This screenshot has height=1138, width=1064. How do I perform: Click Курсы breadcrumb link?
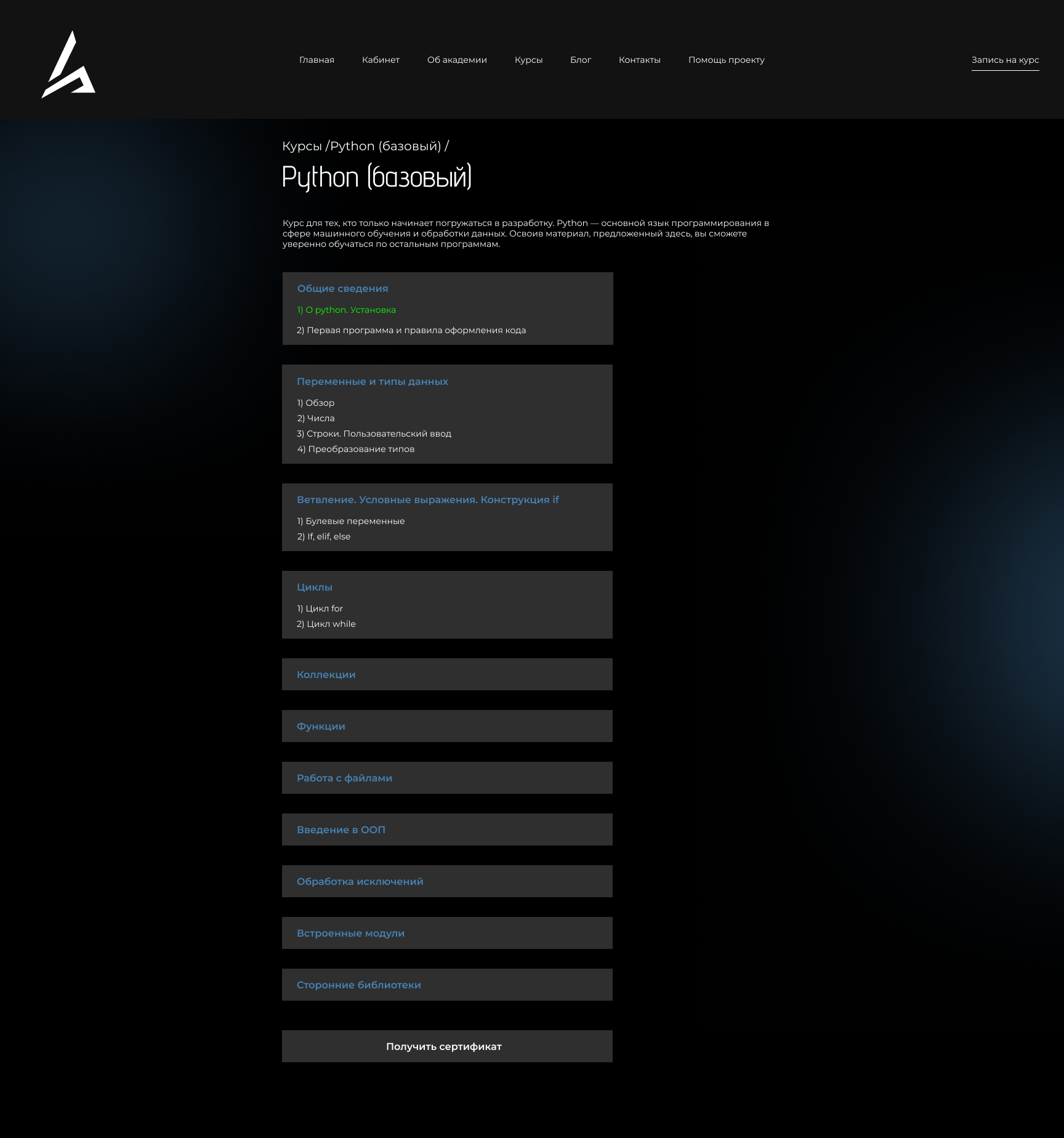tap(302, 146)
